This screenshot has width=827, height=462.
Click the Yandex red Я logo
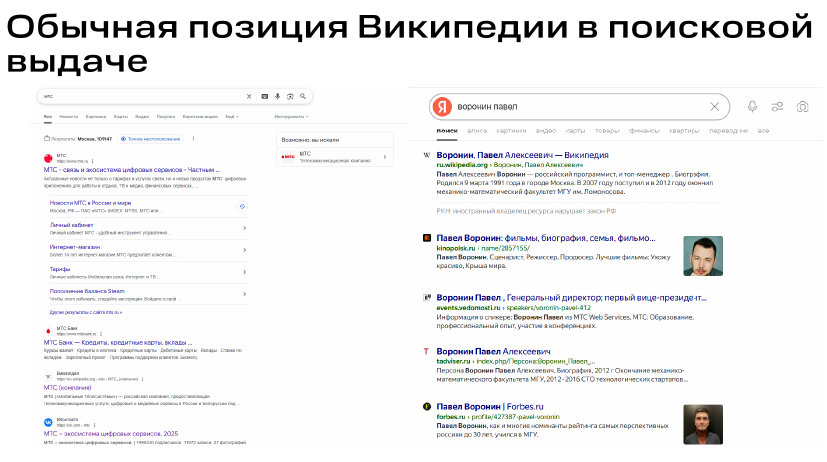pyautogui.click(x=443, y=107)
